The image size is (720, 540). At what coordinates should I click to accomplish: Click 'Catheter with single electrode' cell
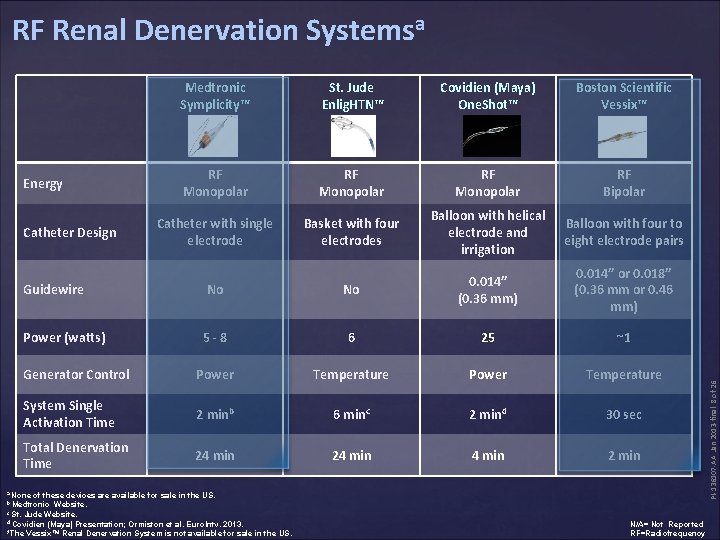[215, 232]
